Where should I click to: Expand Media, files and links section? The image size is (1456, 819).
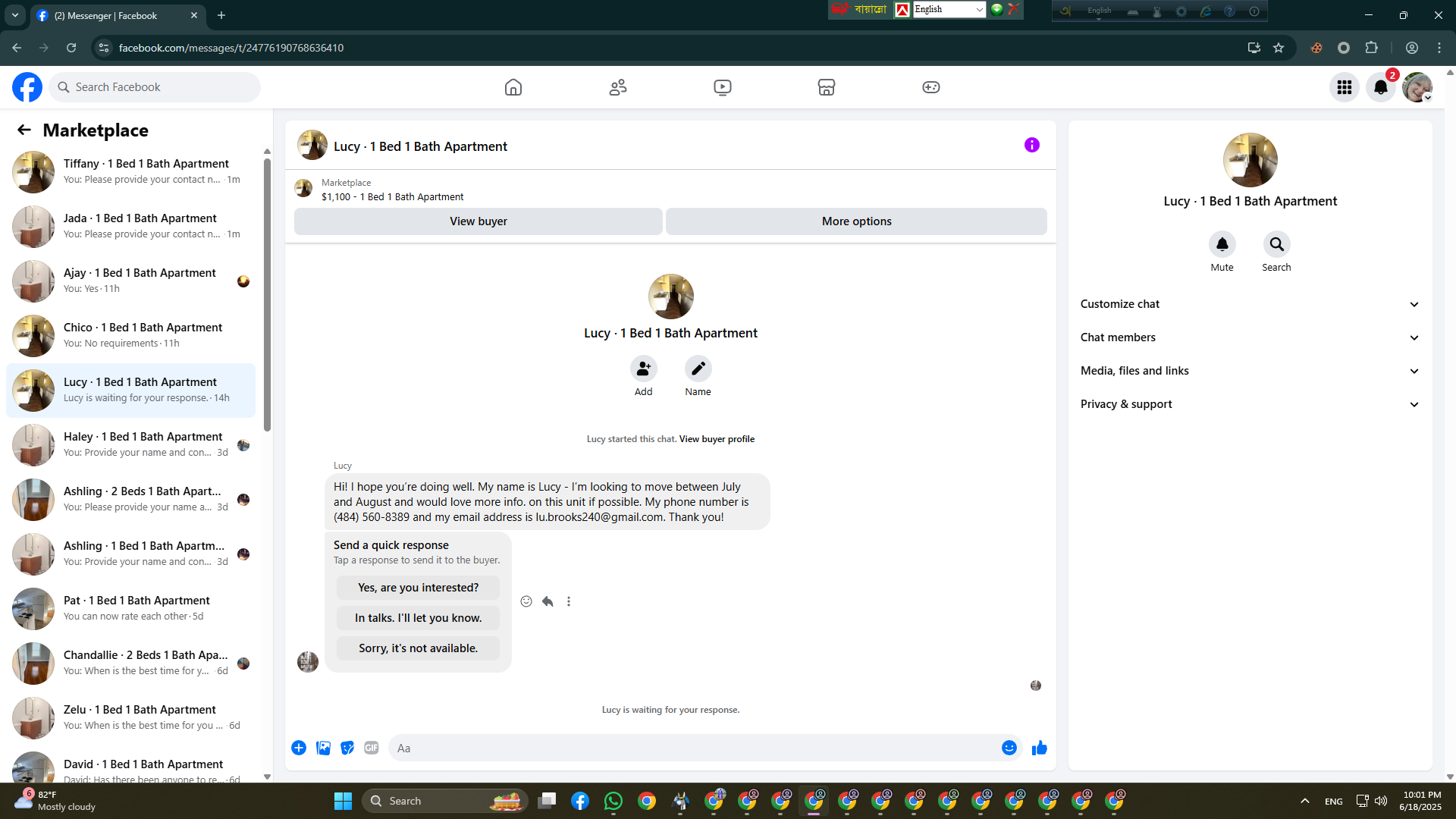click(x=1250, y=371)
